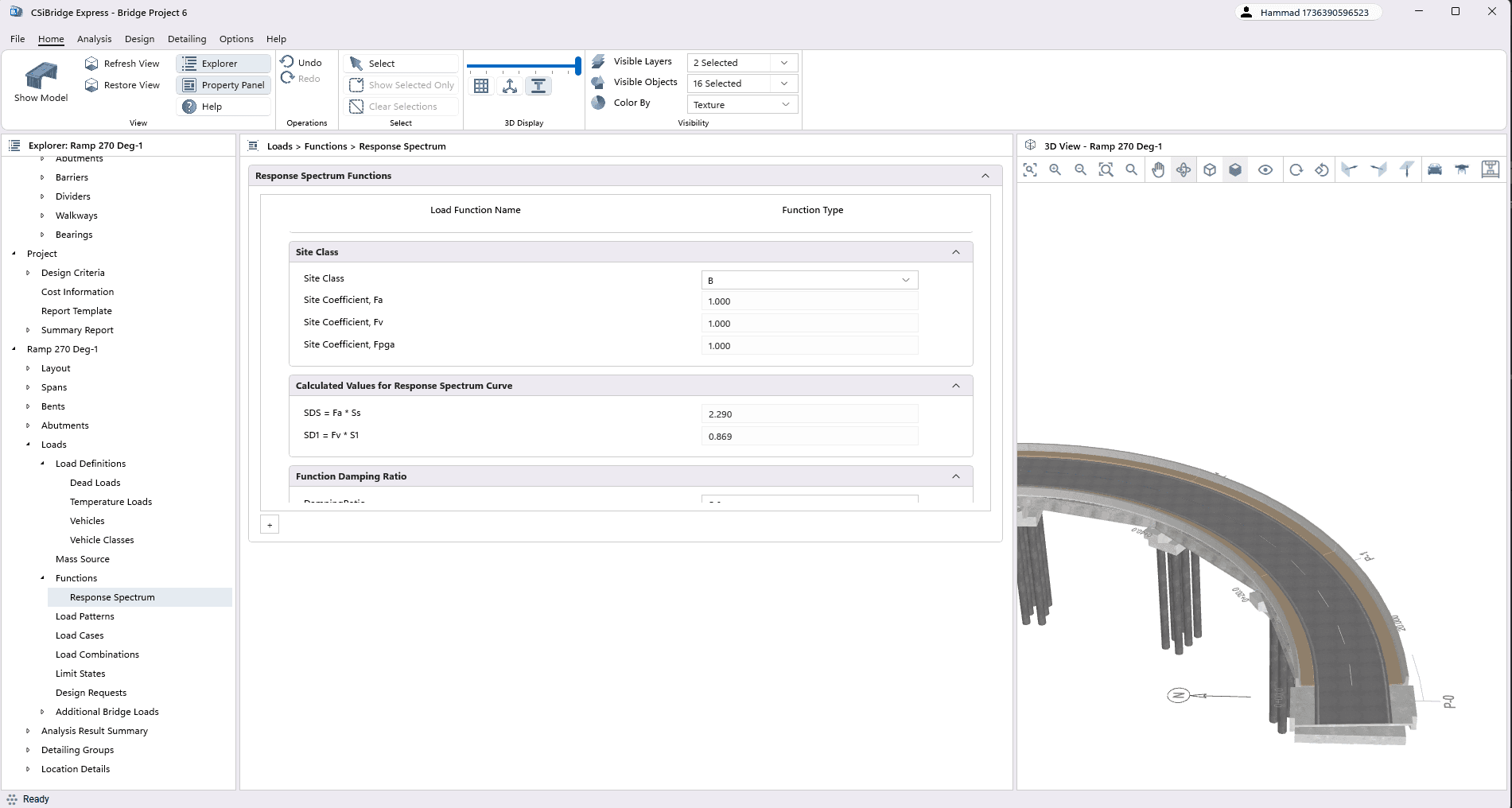The image size is (1512, 808).
Task: Open the Visible Layers dropdown
Action: point(741,63)
